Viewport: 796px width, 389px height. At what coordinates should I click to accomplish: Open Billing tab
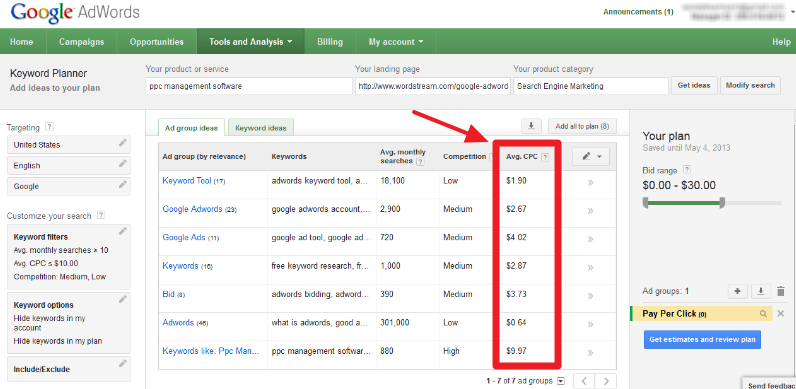tap(330, 42)
